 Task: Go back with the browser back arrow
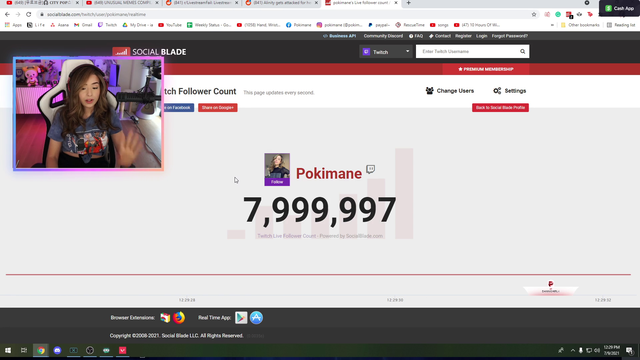coord(7,14)
